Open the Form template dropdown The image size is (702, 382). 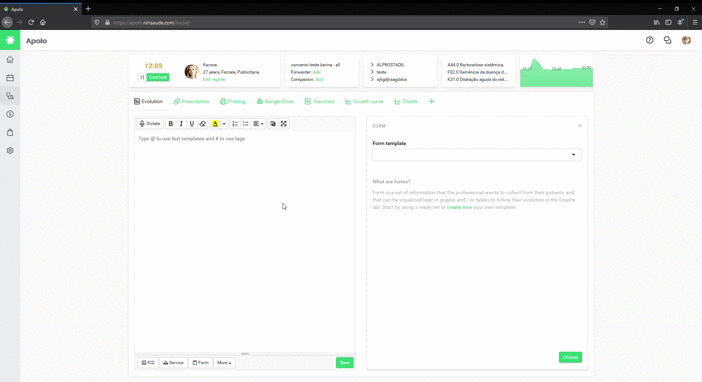(x=477, y=155)
